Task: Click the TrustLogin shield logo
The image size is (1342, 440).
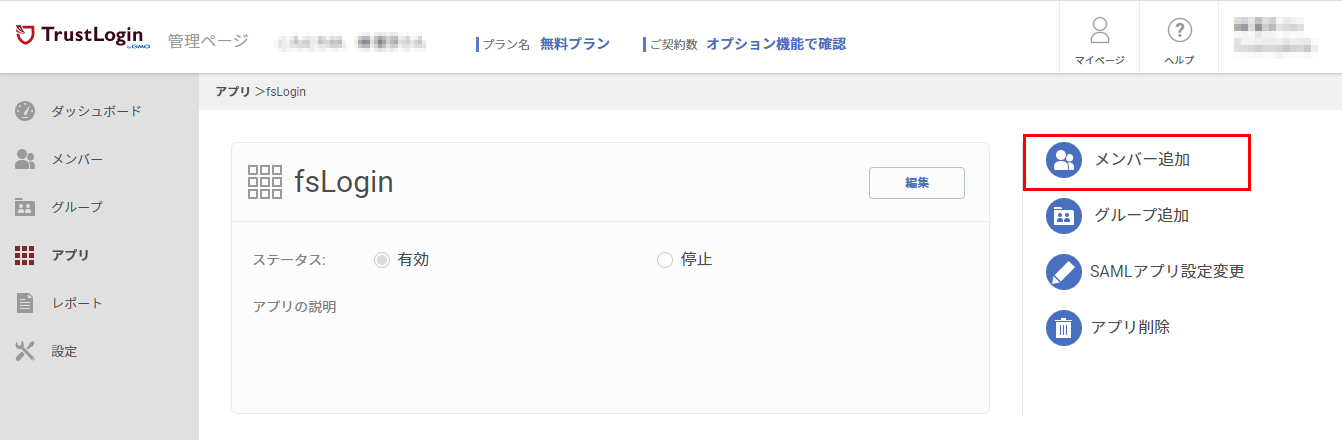Action: (26, 36)
